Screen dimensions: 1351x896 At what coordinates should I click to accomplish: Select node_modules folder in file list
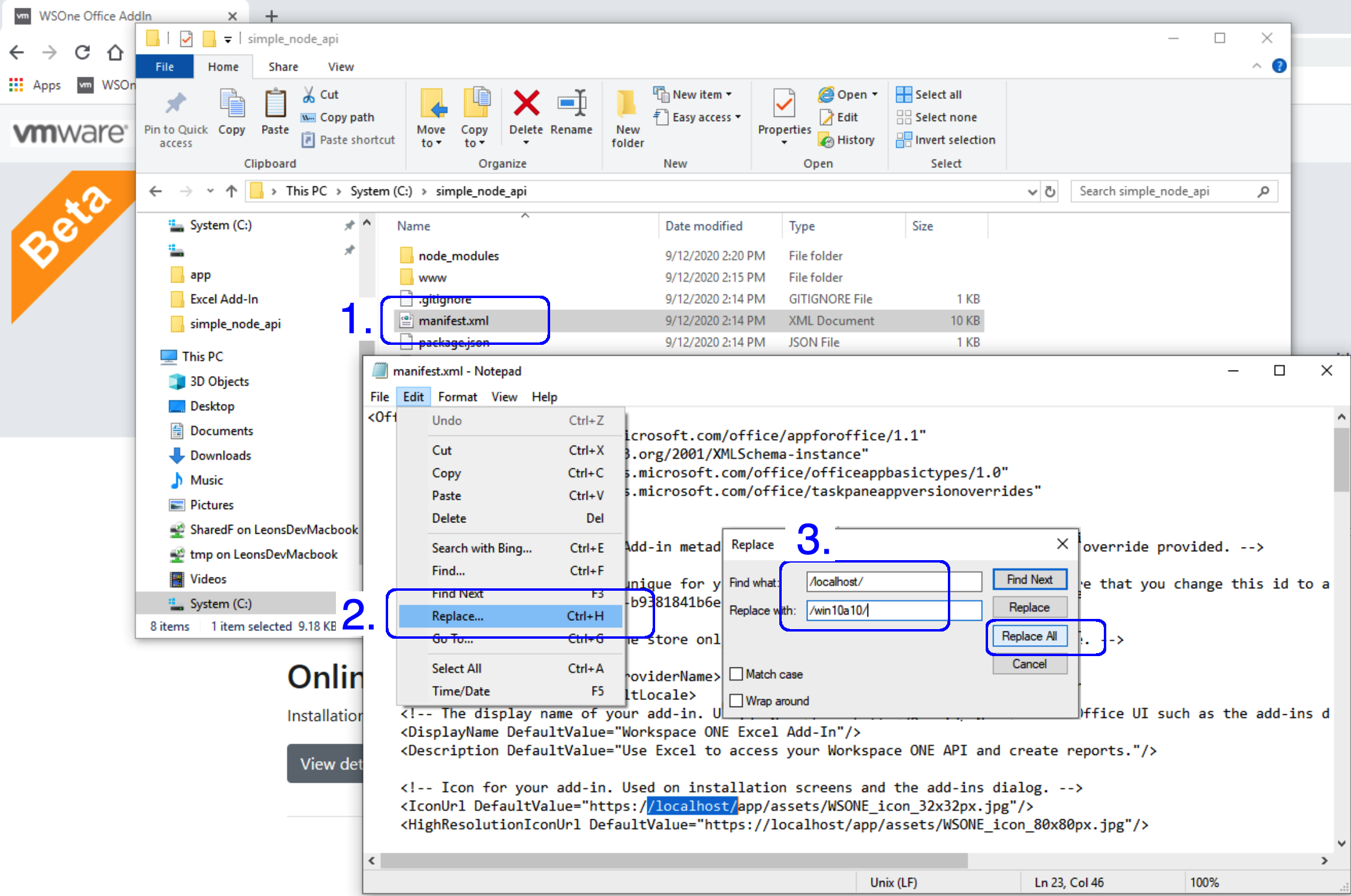coord(689,255)
